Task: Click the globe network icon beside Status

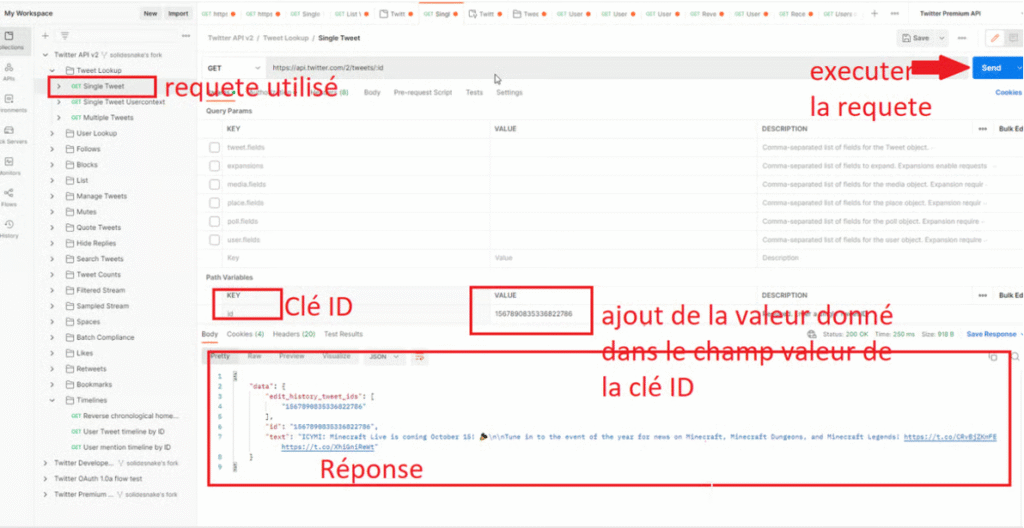Action: click(811, 334)
